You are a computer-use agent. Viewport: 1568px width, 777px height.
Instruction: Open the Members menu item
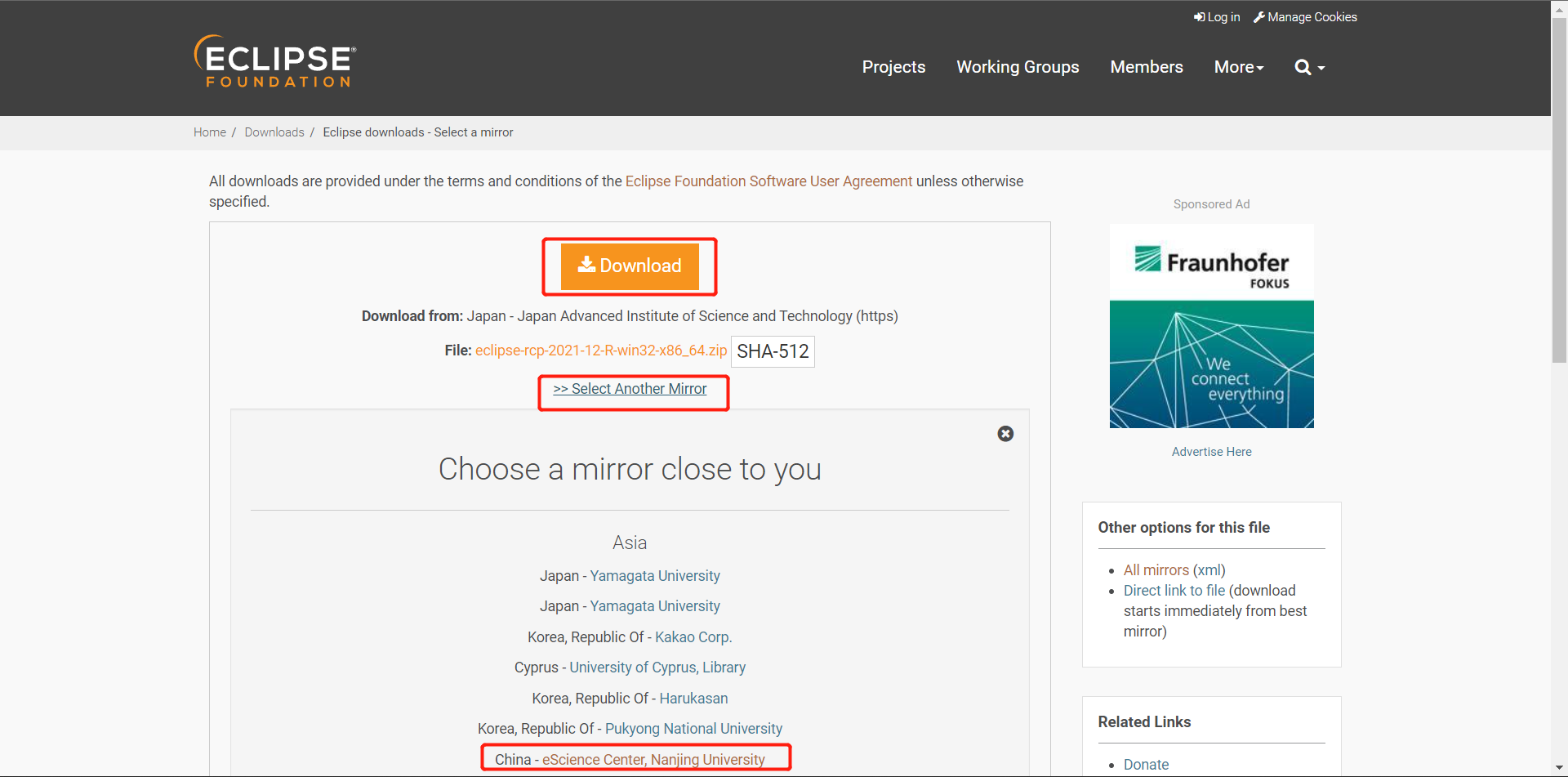coord(1146,67)
